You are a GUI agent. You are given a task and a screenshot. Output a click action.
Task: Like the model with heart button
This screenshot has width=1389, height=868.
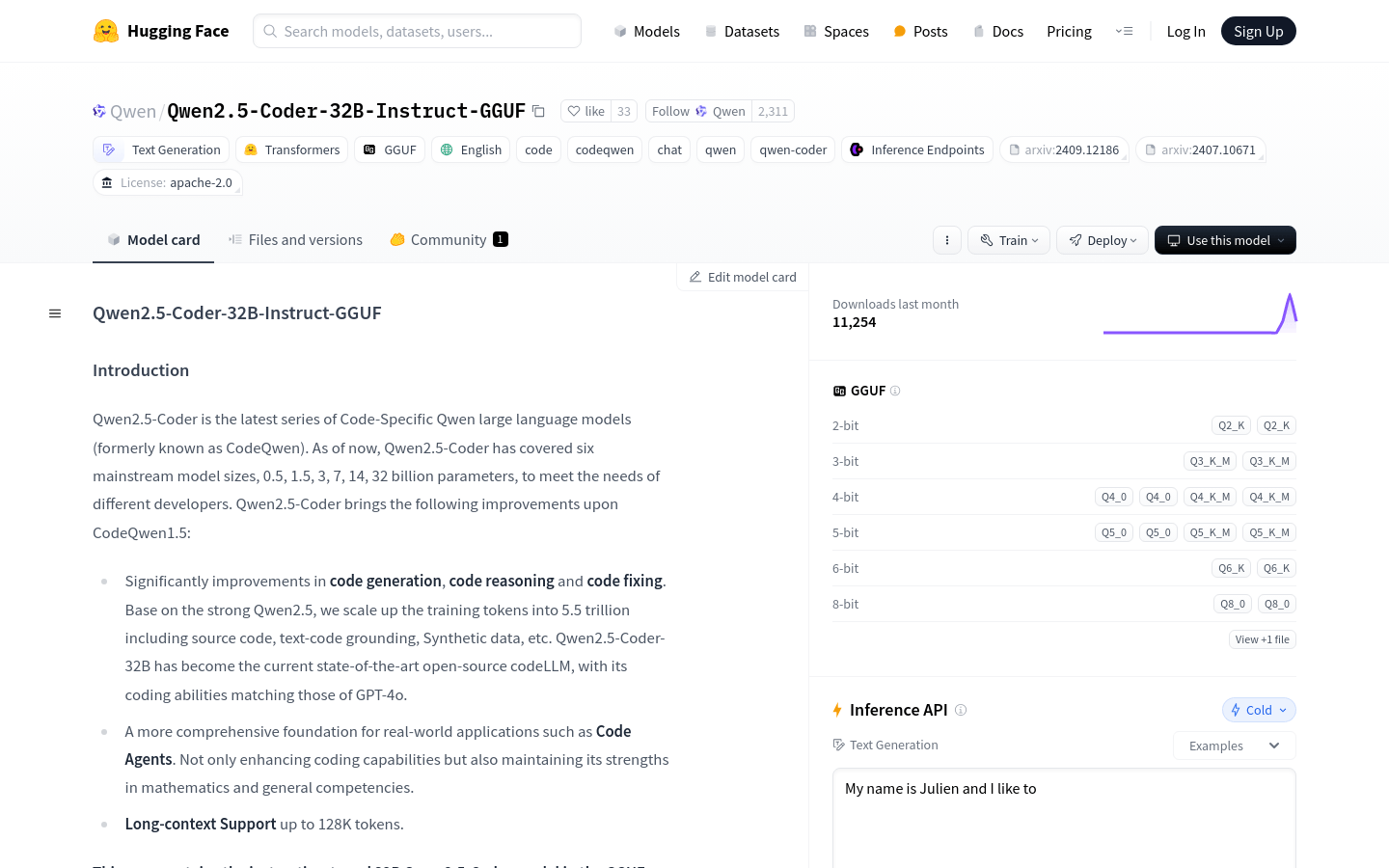pos(586,112)
